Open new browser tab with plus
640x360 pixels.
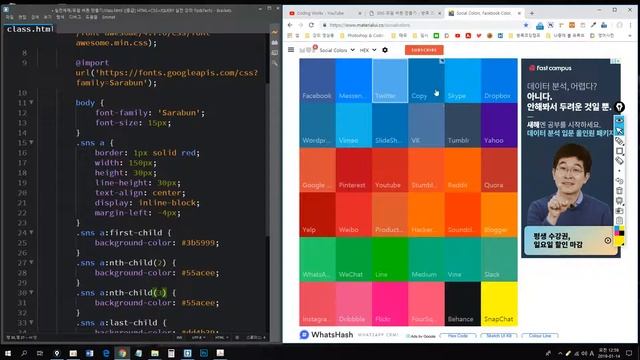(x=531, y=13)
